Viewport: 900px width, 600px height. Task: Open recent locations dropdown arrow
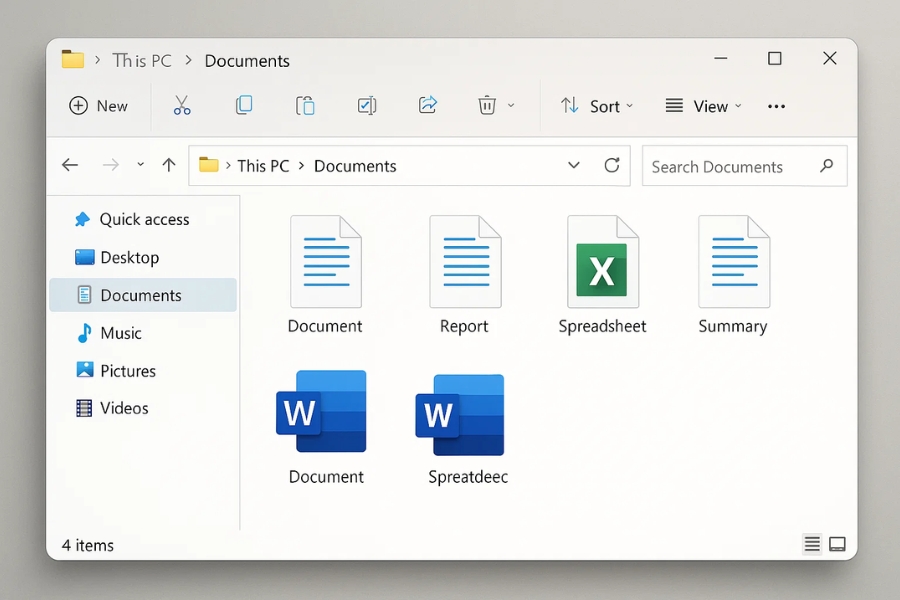coord(140,166)
